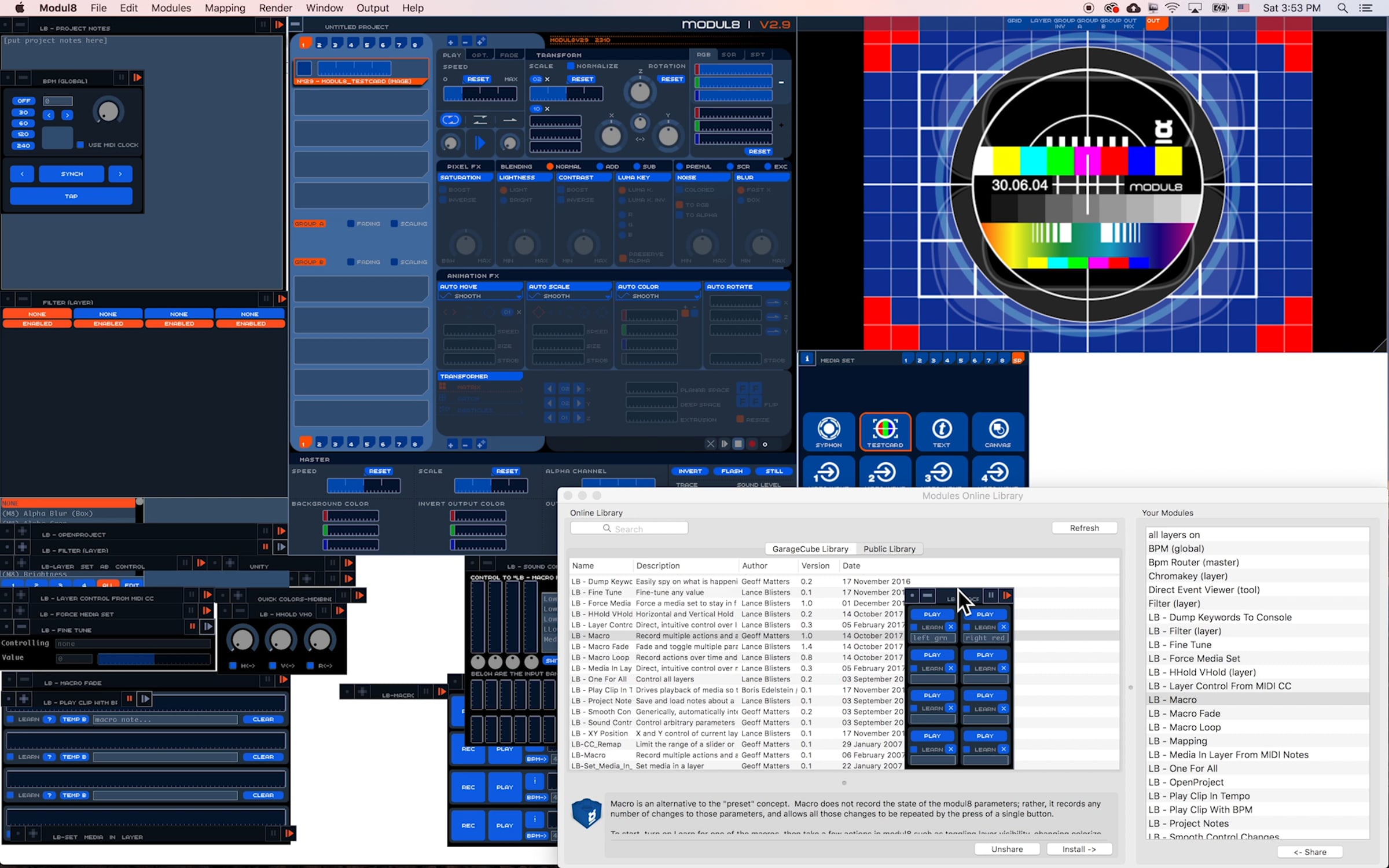
Task: Open Auto Move Smooth dropdown
Action: pyautogui.click(x=480, y=296)
